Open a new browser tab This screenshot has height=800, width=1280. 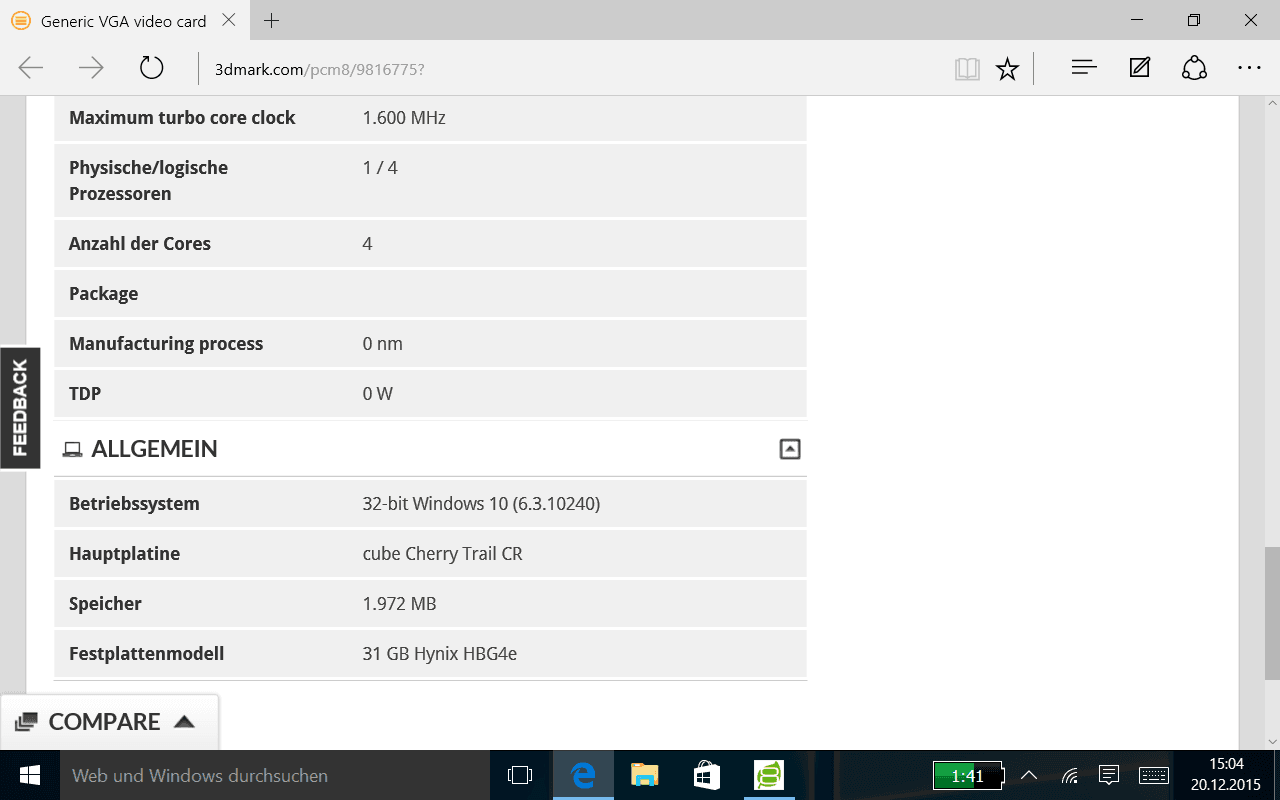pos(272,20)
